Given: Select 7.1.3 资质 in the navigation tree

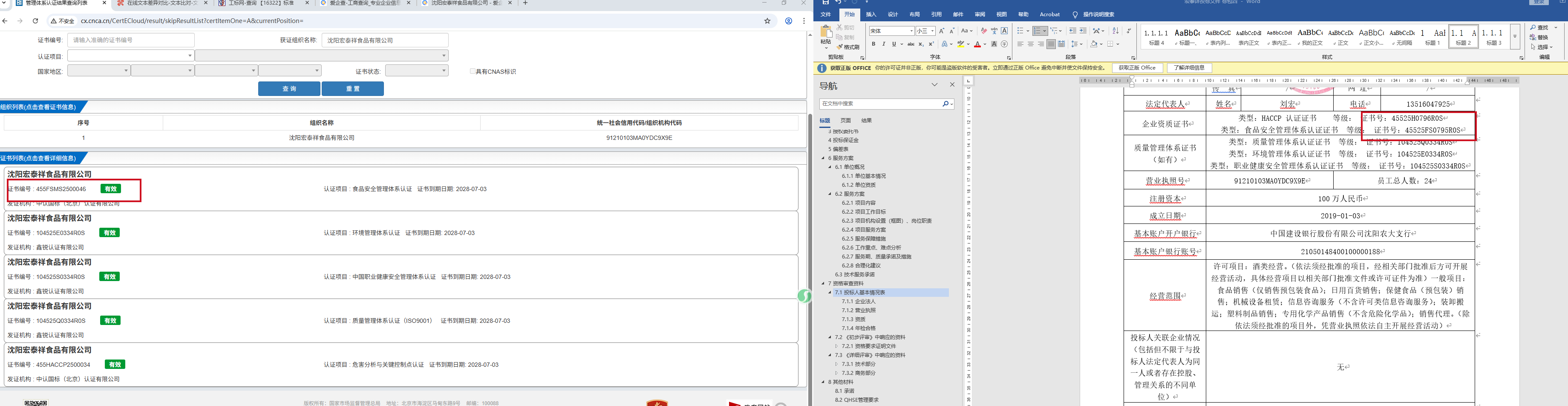Looking at the screenshot, I should 853,319.
